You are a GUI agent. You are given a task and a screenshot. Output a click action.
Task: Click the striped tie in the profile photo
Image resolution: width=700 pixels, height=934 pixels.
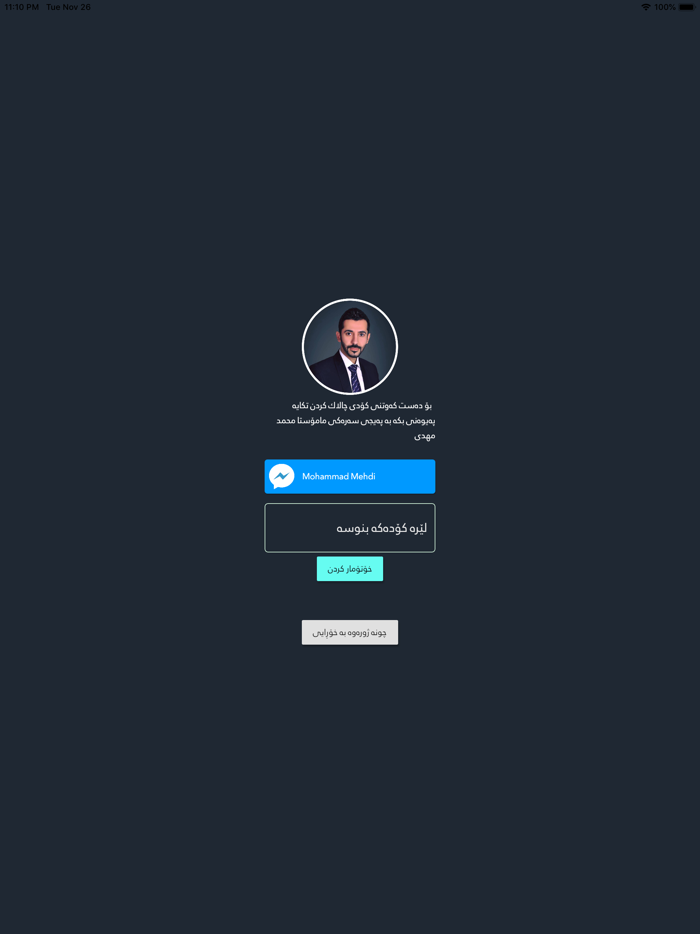point(354,378)
